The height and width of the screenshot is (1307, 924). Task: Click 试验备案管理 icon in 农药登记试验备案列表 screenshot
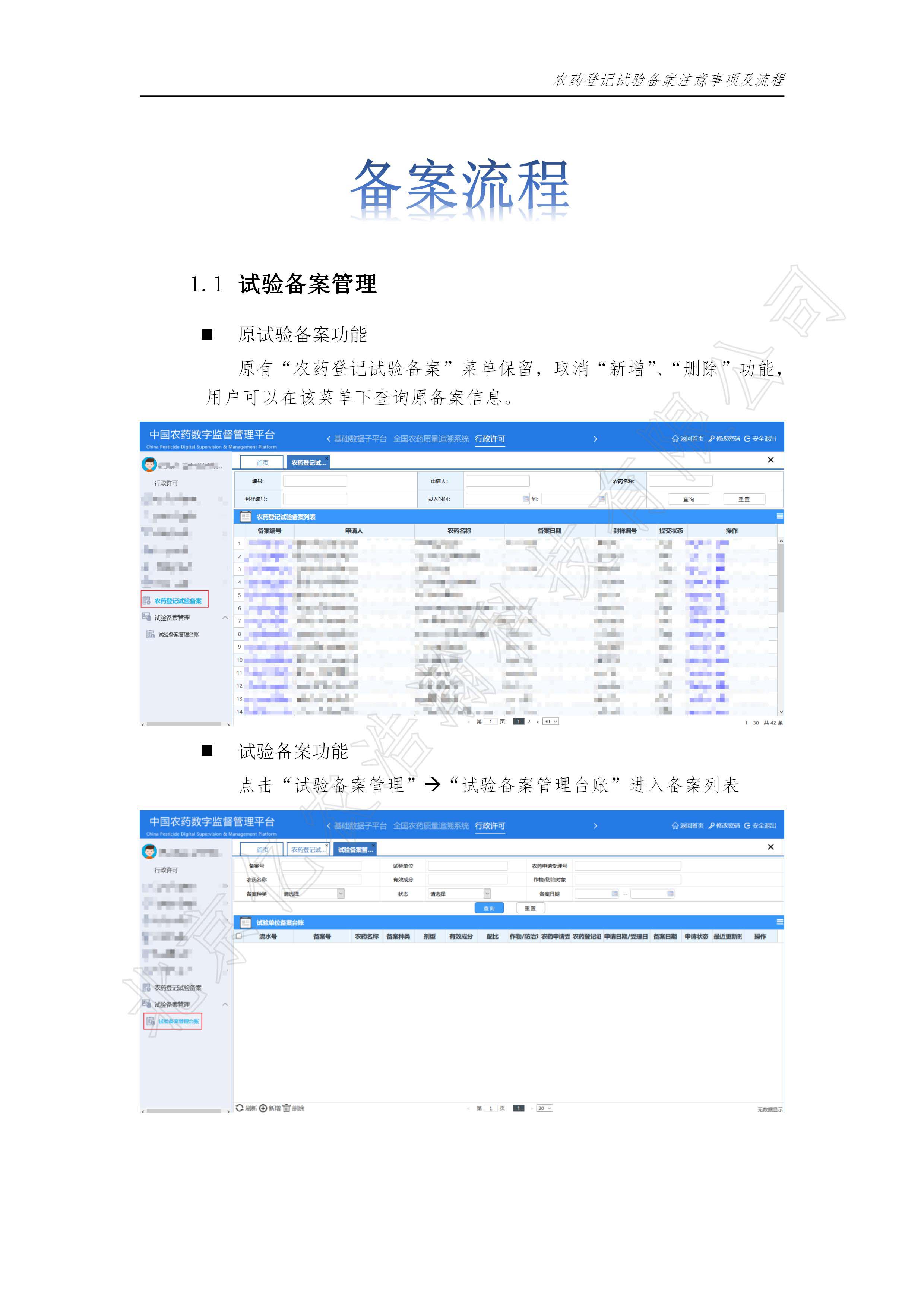coord(147,617)
